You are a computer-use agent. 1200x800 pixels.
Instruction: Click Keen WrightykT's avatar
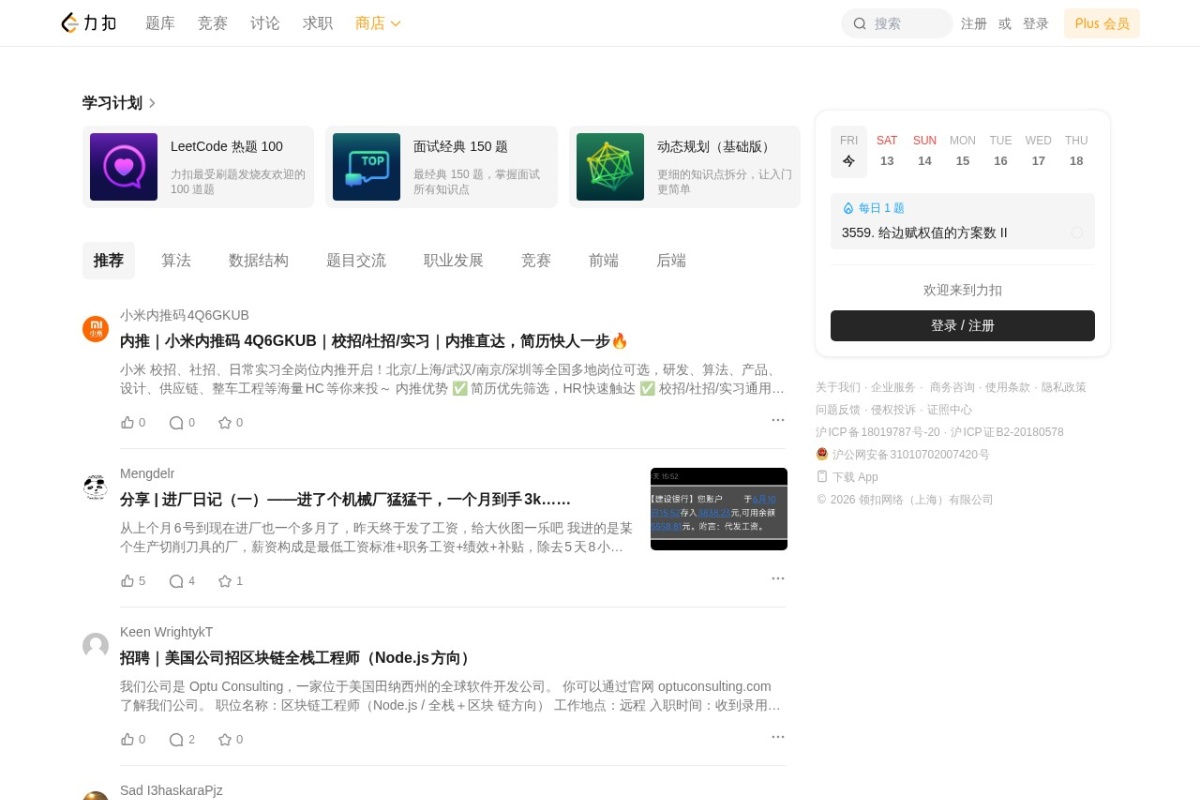[x=95, y=646]
